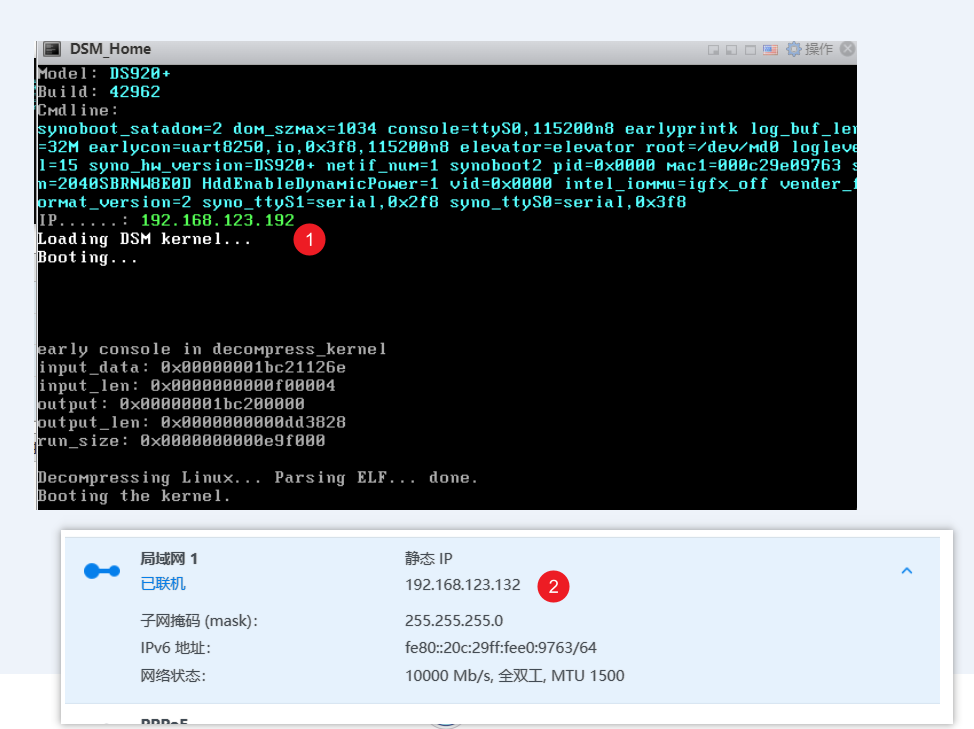Click the blue LAN connection icon

[x=101, y=569]
